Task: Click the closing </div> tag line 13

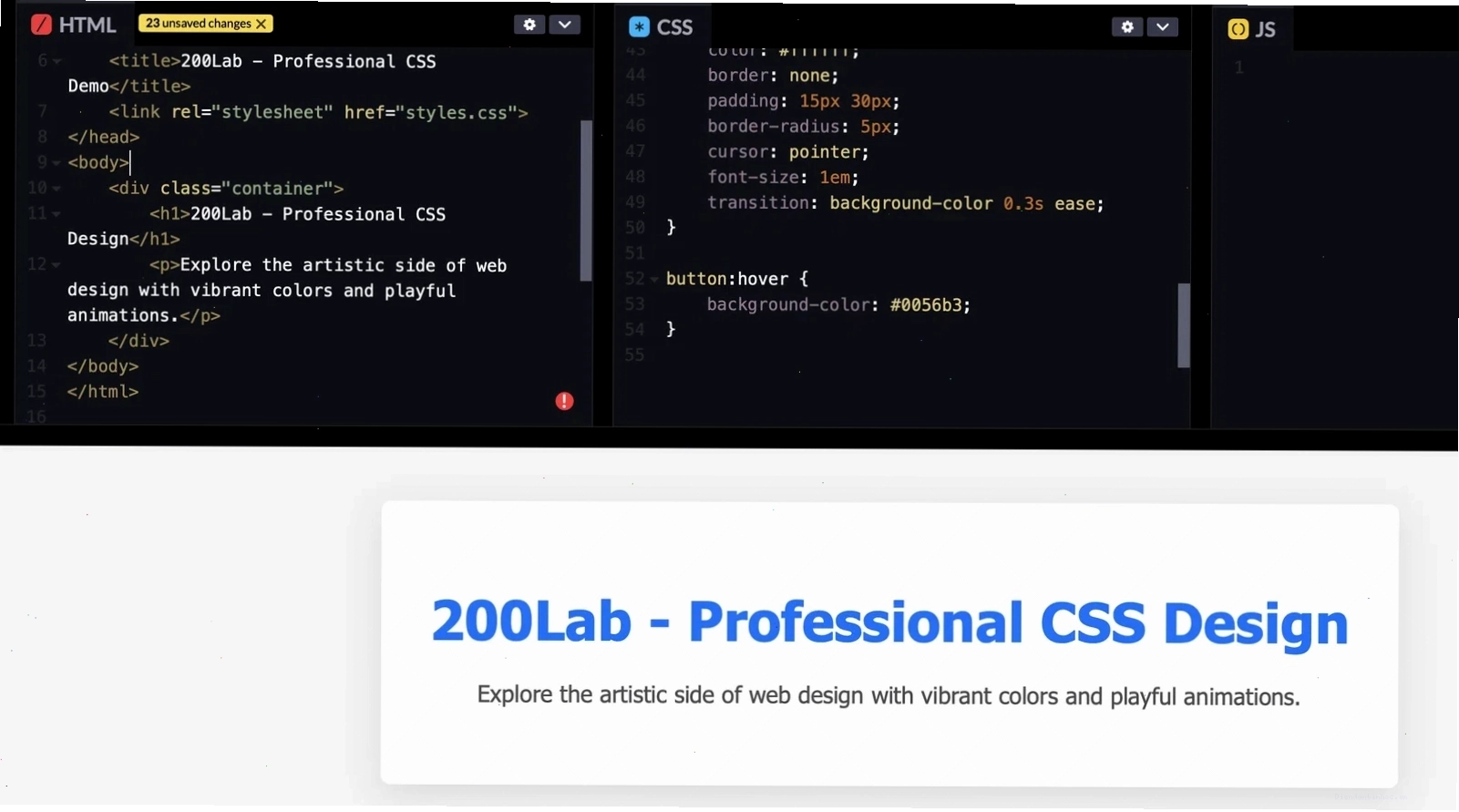Action: pos(139,341)
